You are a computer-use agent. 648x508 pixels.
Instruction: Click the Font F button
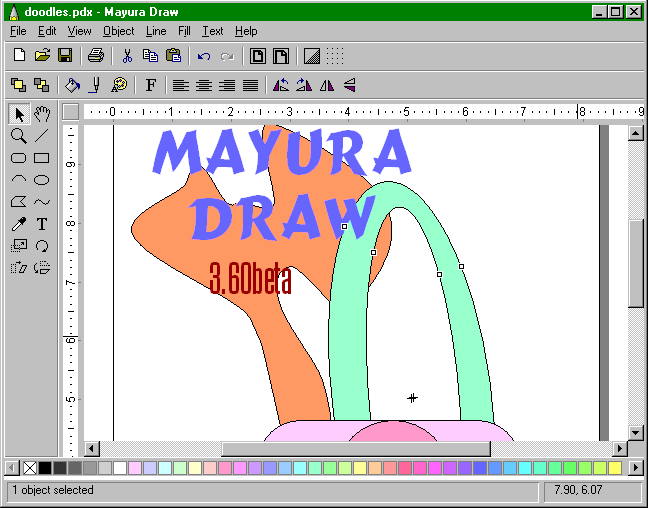coord(151,85)
